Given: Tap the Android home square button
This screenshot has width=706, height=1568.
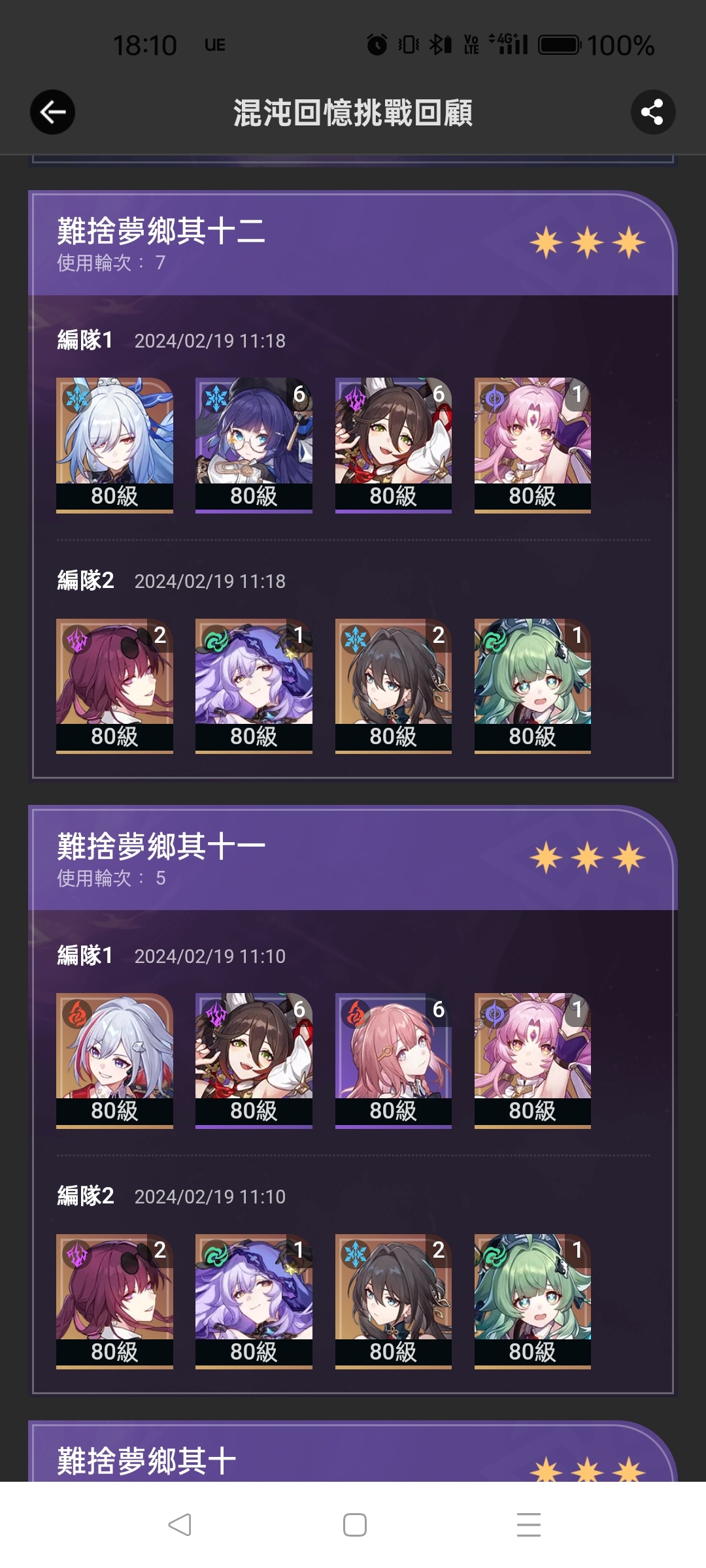Looking at the screenshot, I should click(354, 1525).
